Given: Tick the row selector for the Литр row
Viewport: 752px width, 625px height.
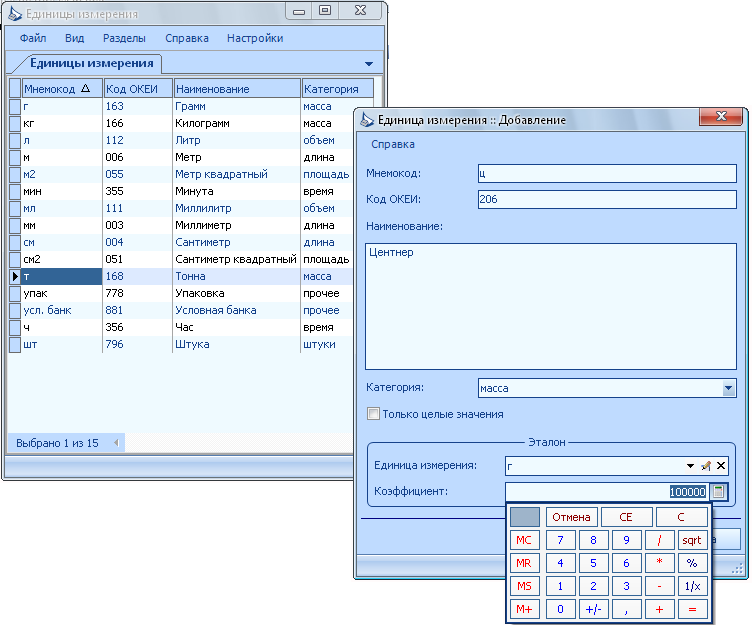Looking at the screenshot, I should point(14,140).
